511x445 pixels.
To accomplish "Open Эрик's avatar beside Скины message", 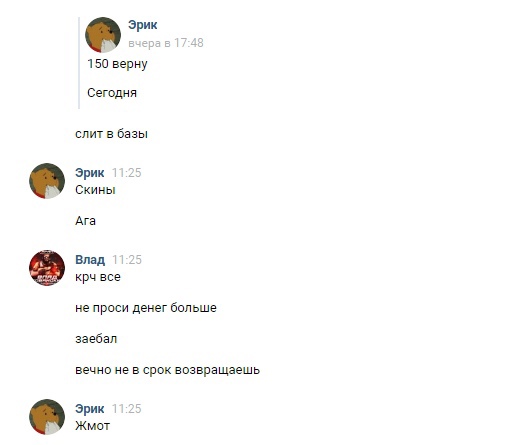I will coord(47,181).
